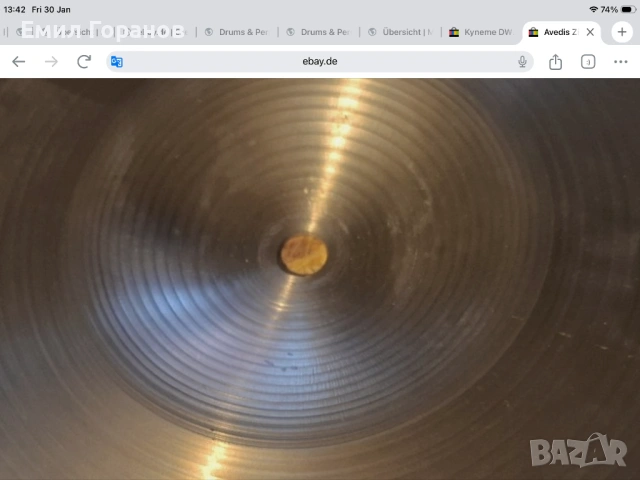
Task: Go forward with the right arrow
Action: [x=51, y=62]
